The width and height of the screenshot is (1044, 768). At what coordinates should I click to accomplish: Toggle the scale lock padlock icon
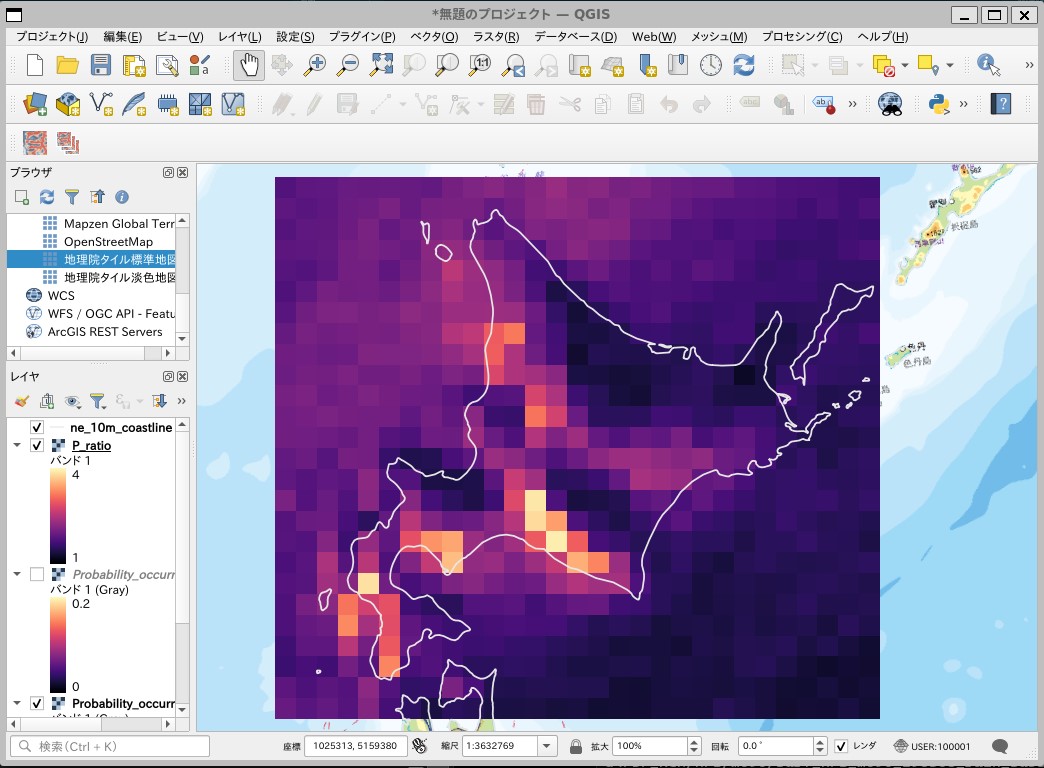[576, 746]
